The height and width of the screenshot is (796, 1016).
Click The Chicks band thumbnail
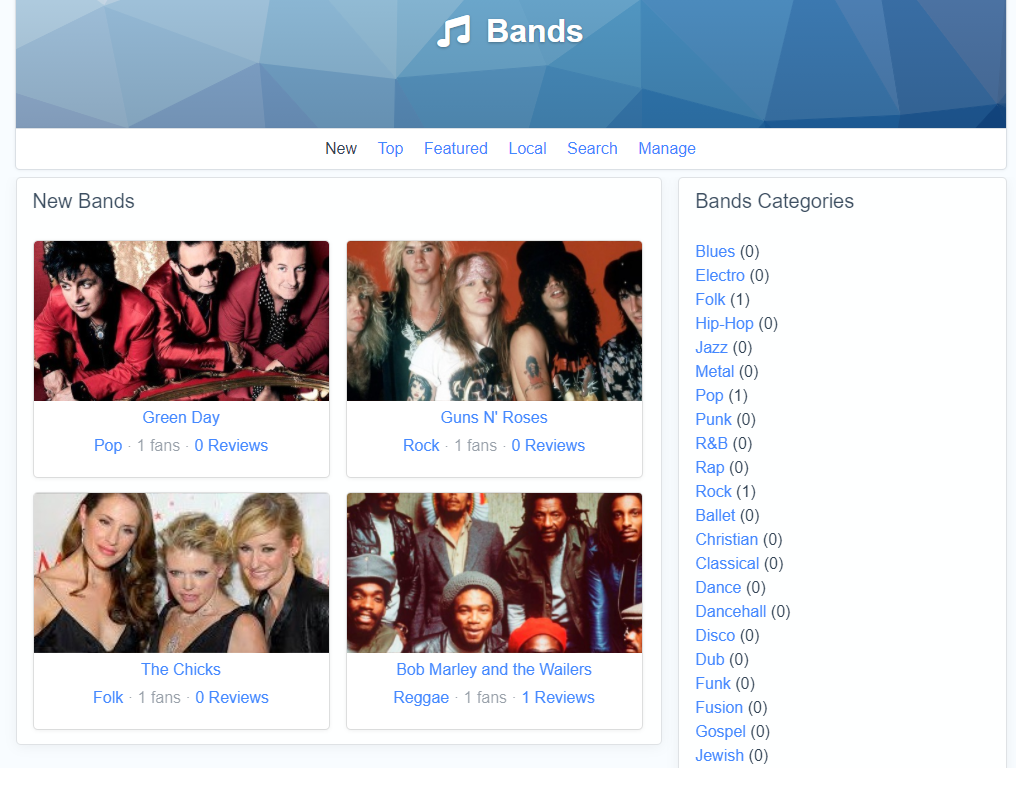coord(181,572)
